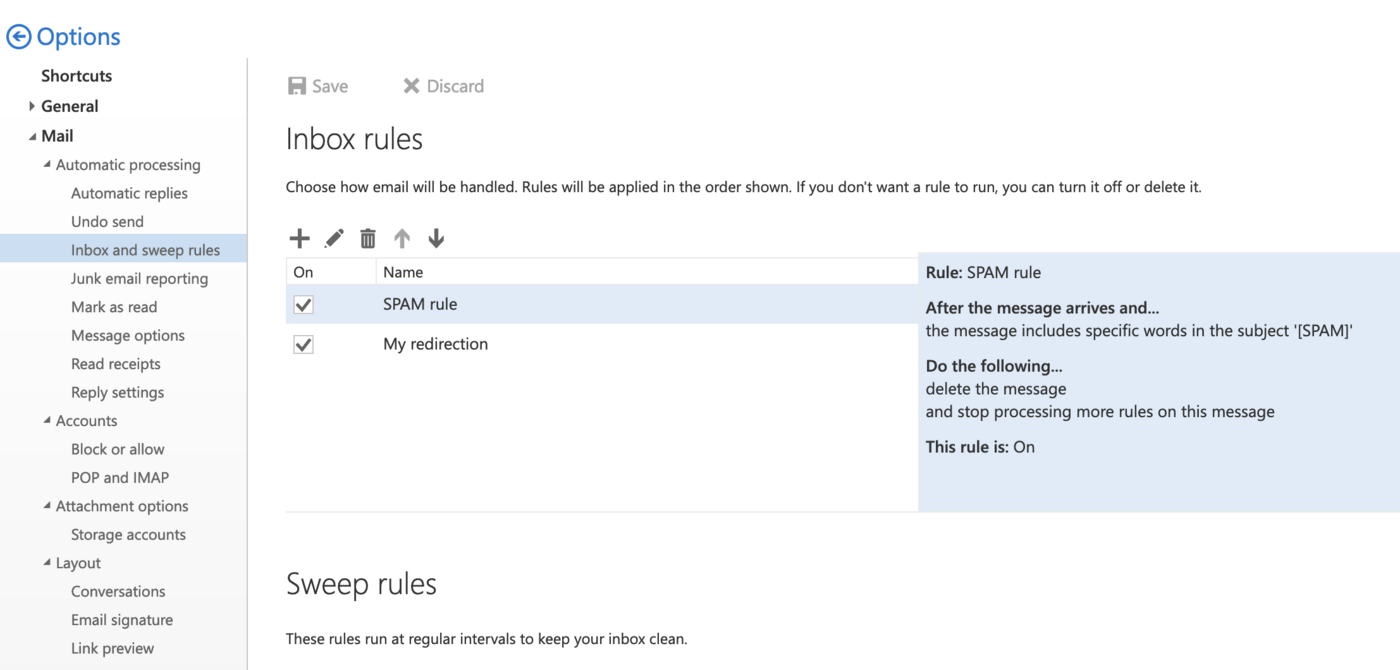Collapse the Automatic processing group
The width and height of the screenshot is (1400, 670).
click(47, 164)
